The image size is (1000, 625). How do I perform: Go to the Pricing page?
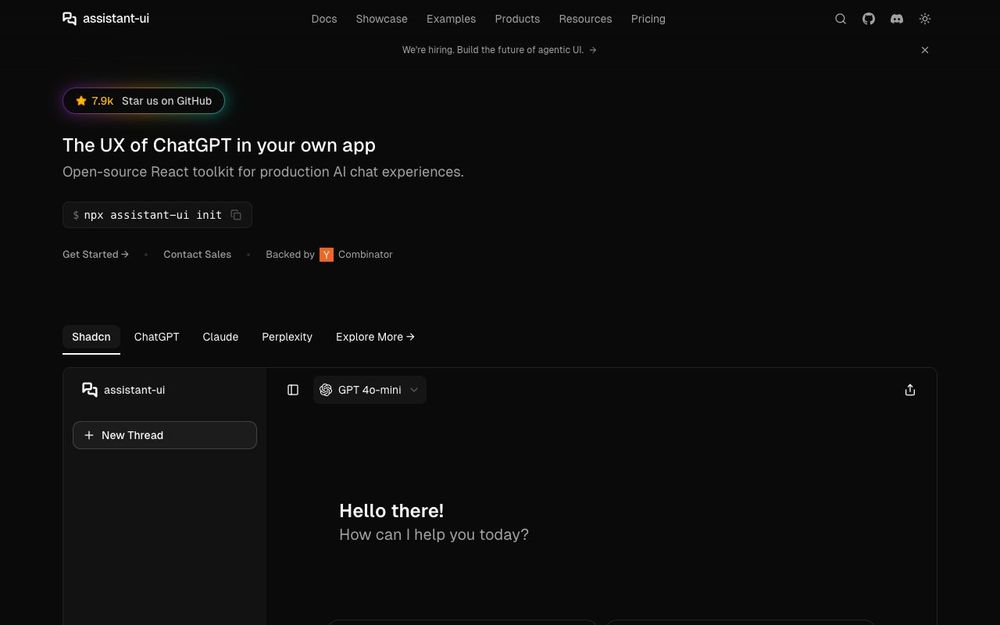pos(648,19)
